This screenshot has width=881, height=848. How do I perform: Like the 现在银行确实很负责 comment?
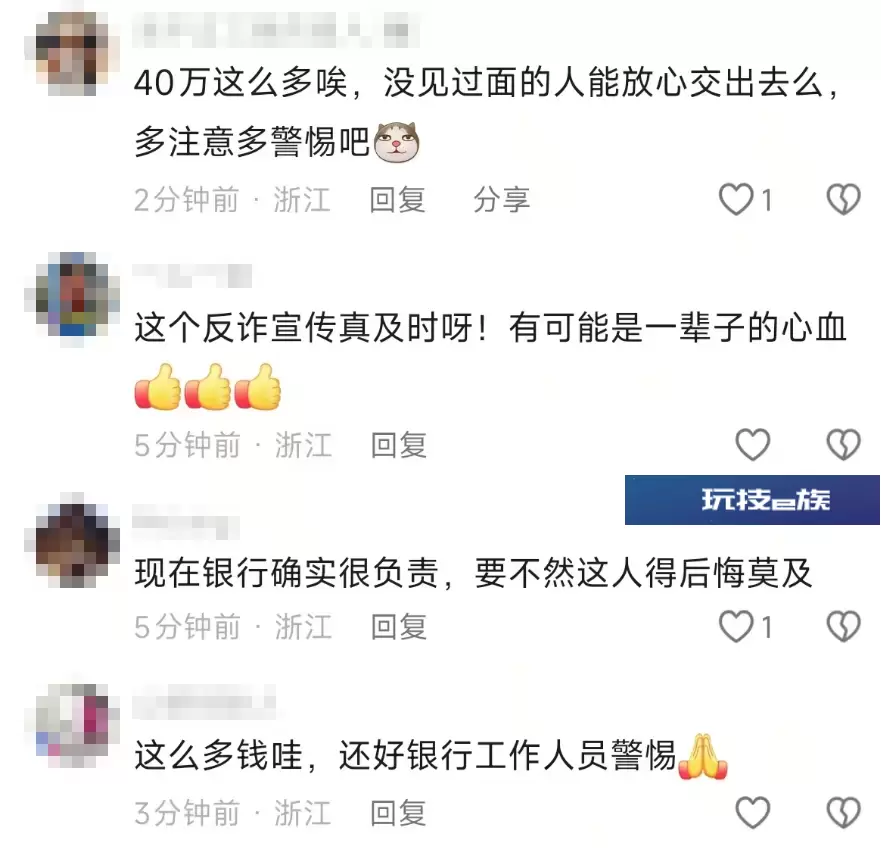(736, 626)
